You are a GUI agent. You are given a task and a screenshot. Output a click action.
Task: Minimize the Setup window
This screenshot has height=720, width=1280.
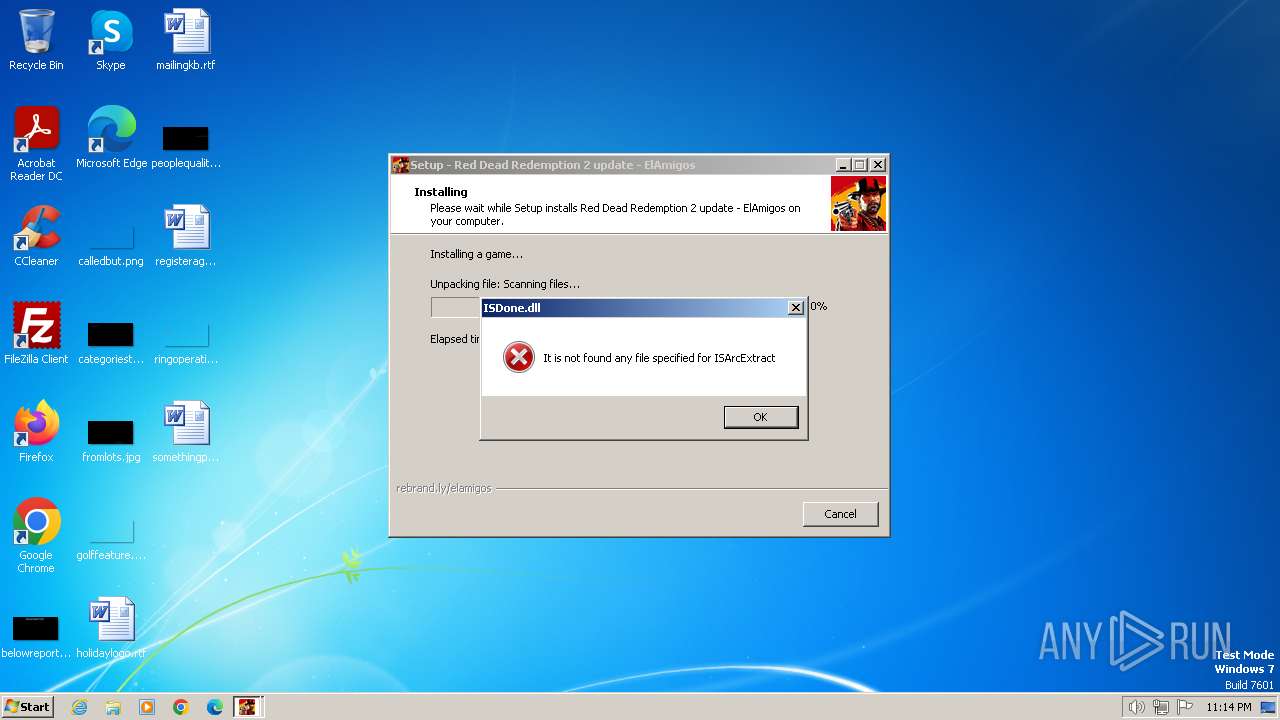842,165
